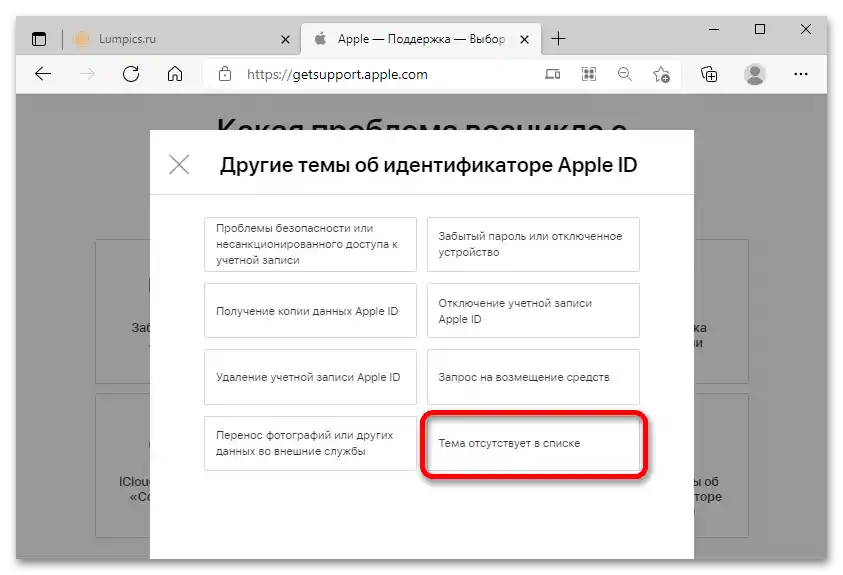View site security lock information
The height and width of the screenshot is (575, 843).
point(225,74)
